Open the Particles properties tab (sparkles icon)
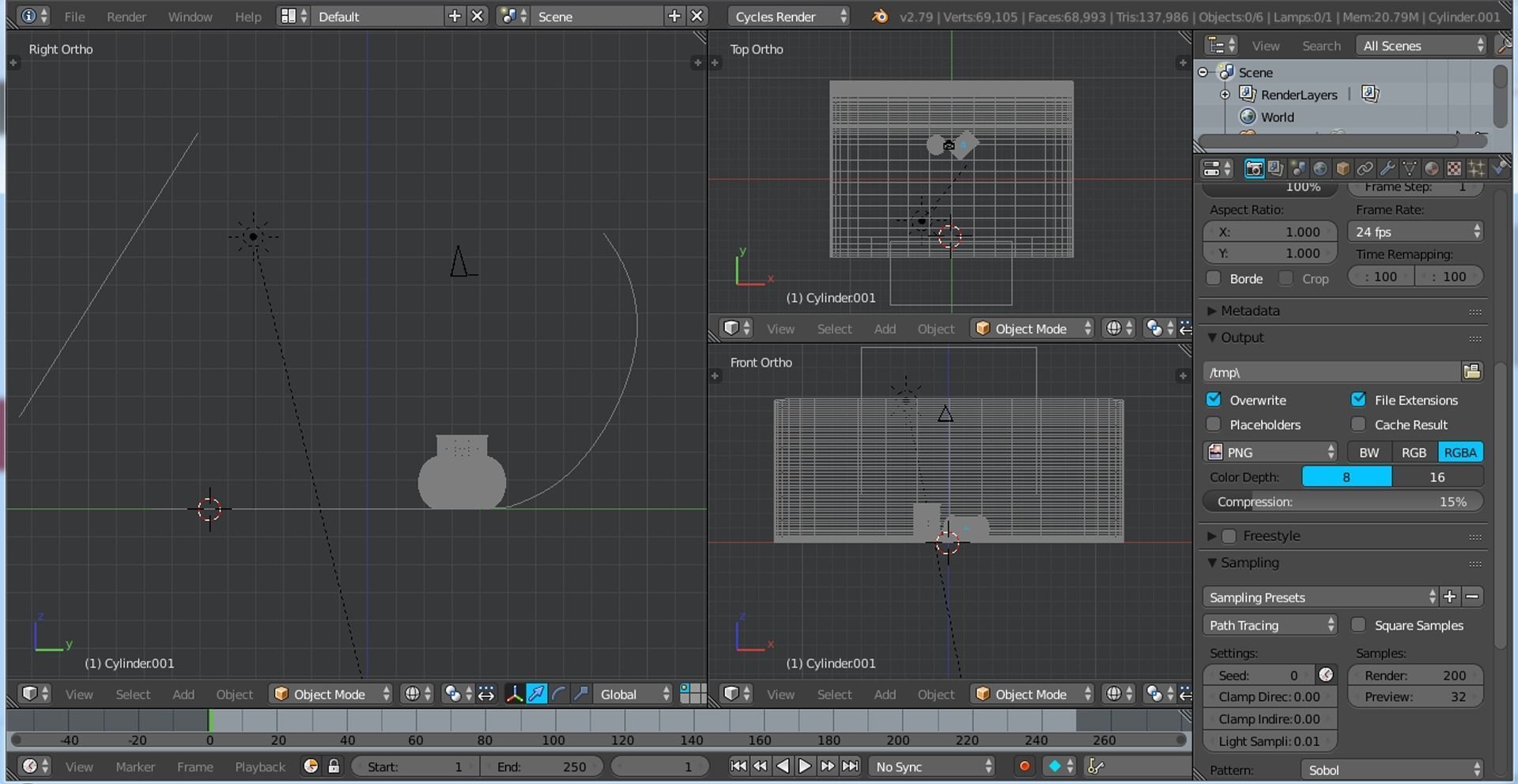 [1475, 169]
